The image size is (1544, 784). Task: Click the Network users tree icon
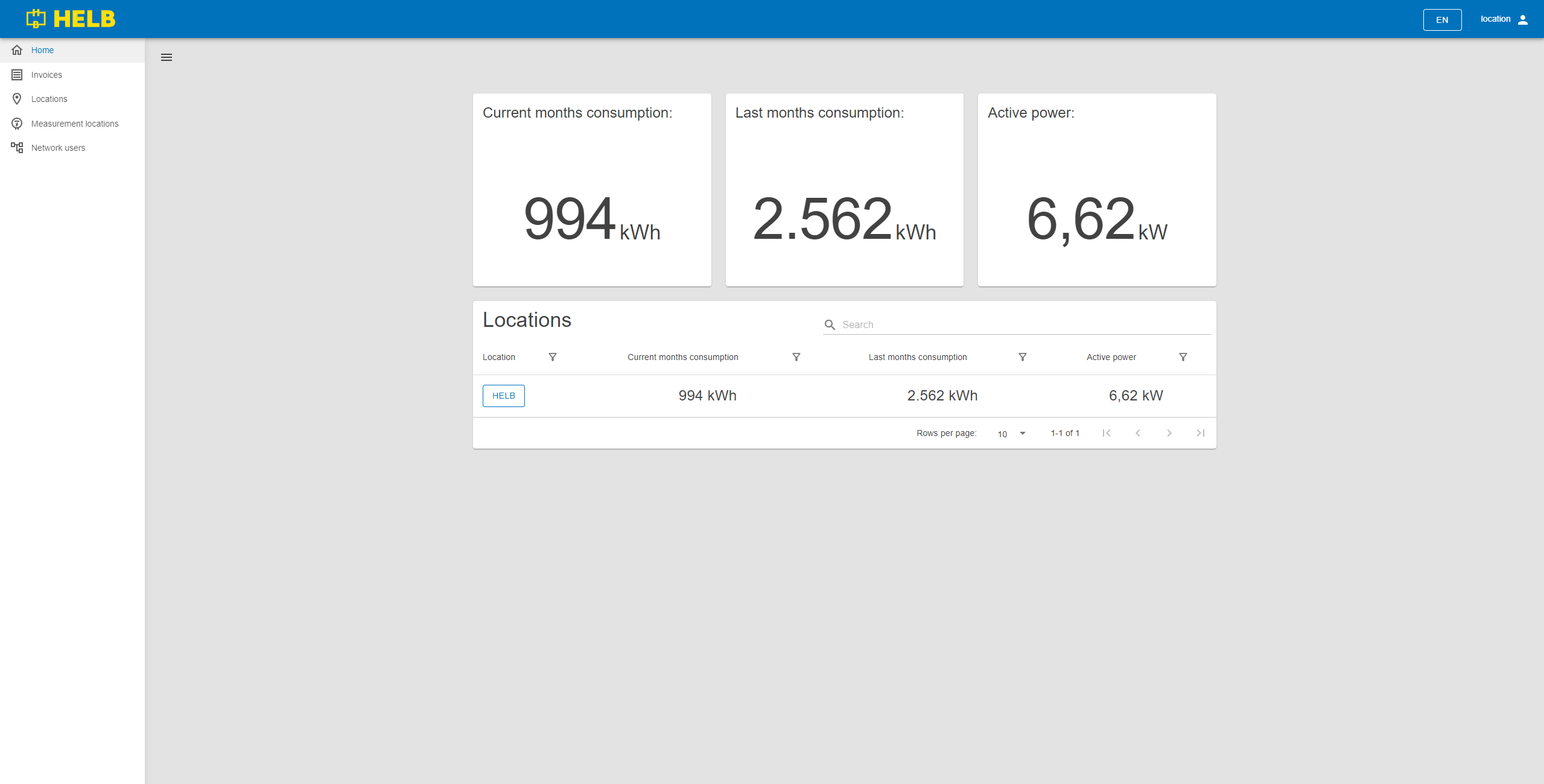(17, 148)
